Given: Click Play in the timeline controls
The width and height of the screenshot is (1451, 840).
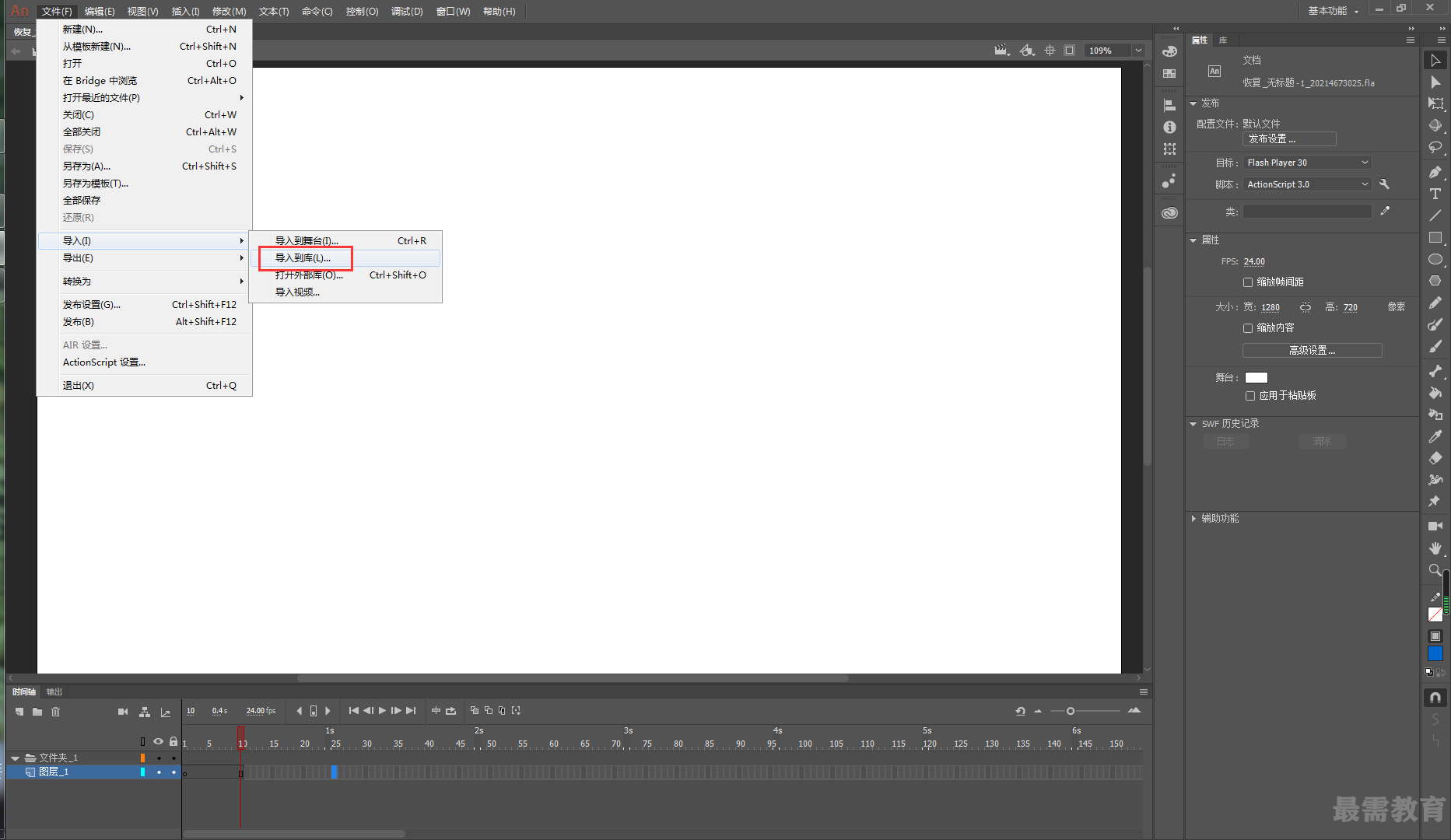Looking at the screenshot, I should 382,711.
